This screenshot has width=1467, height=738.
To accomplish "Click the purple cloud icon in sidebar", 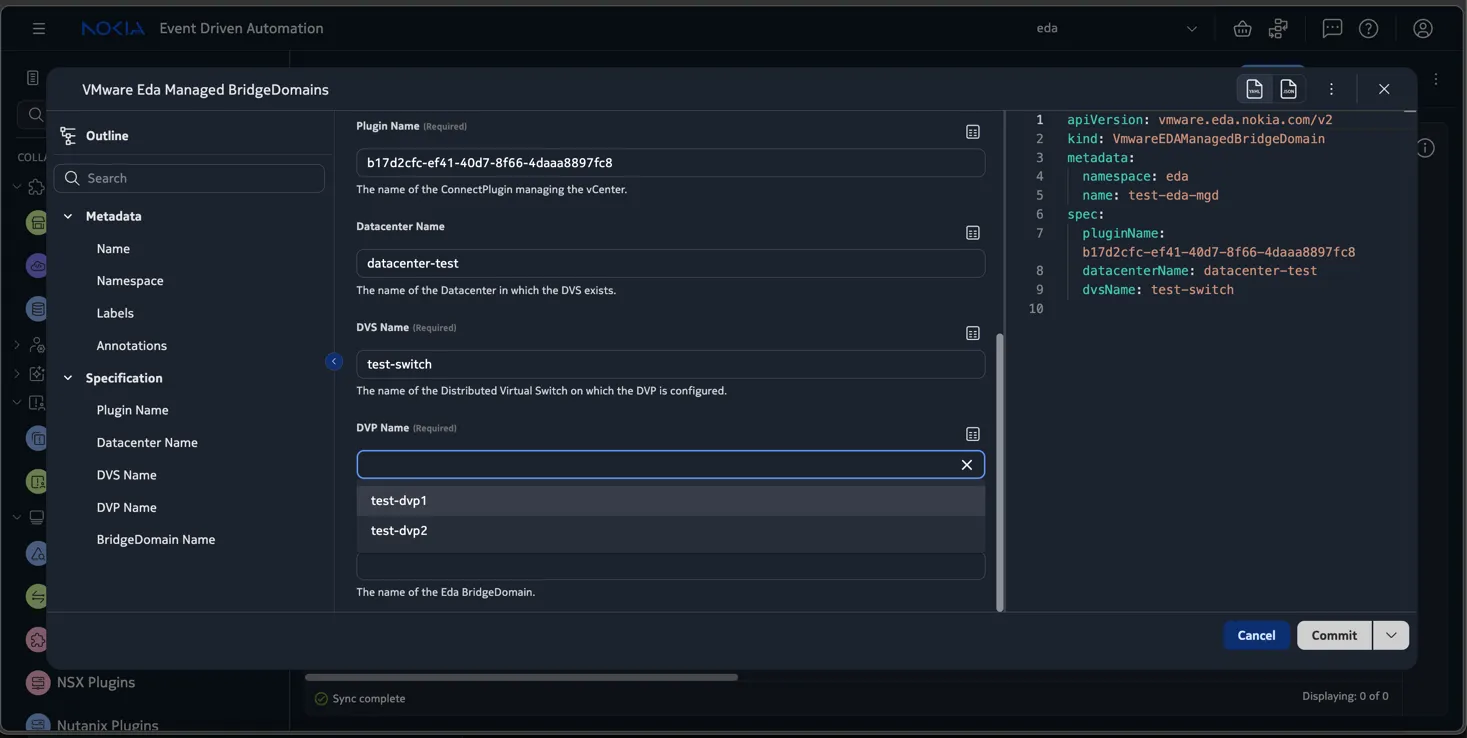I will pyautogui.click(x=37, y=265).
